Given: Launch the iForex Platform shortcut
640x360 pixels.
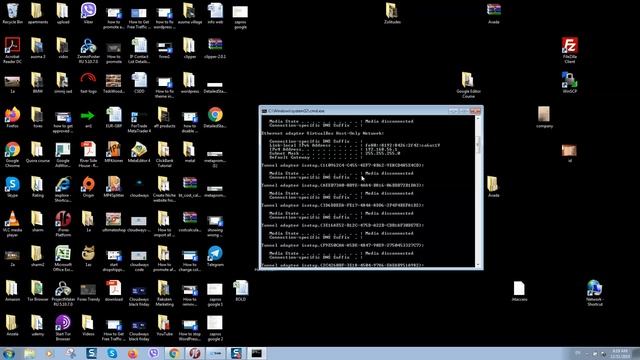Looking at the screenshot, I should pyautogui.click(x=63, y=219).
